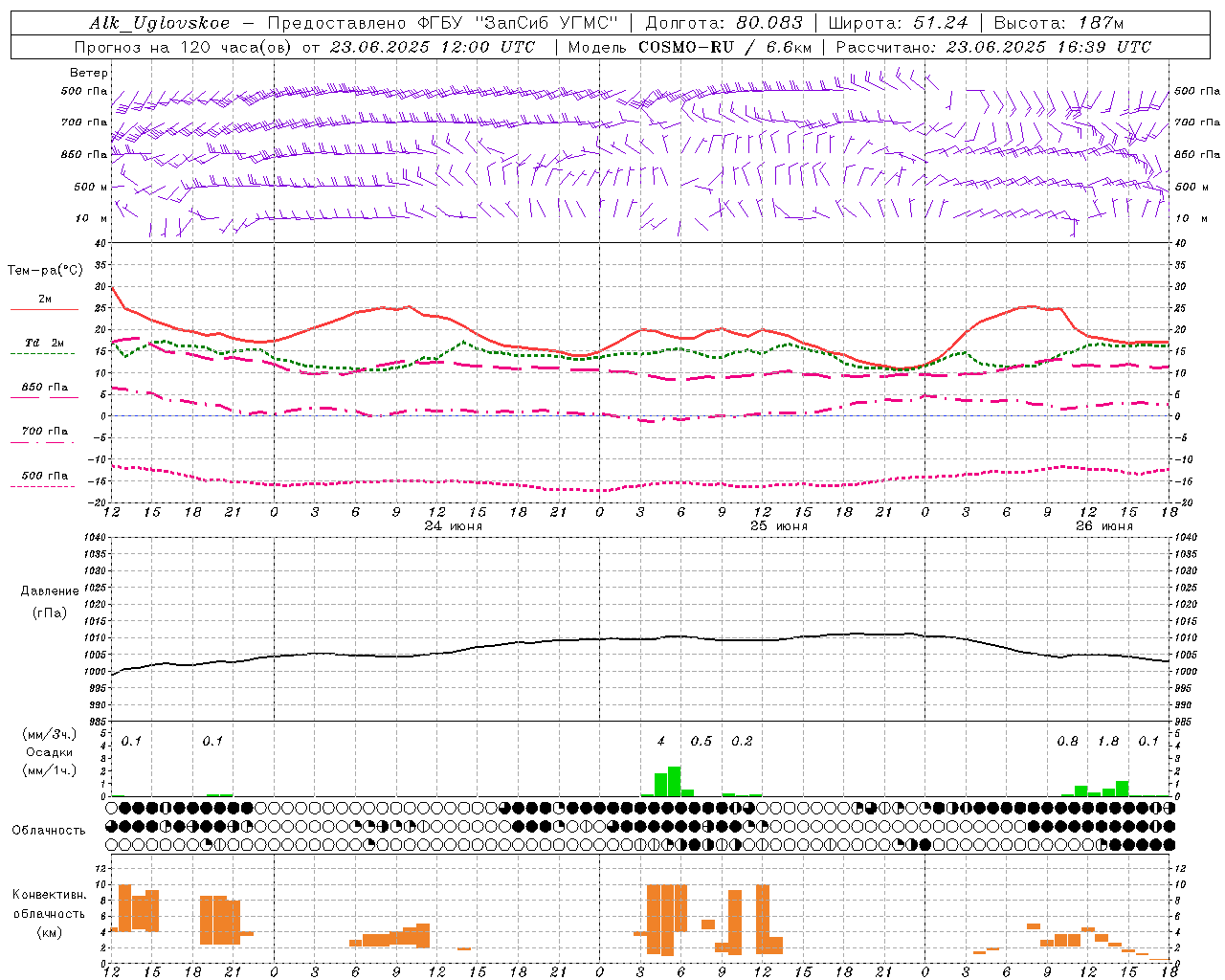
Task: Click the 3-hour precipitation total 4
Action: click(661, 742)
